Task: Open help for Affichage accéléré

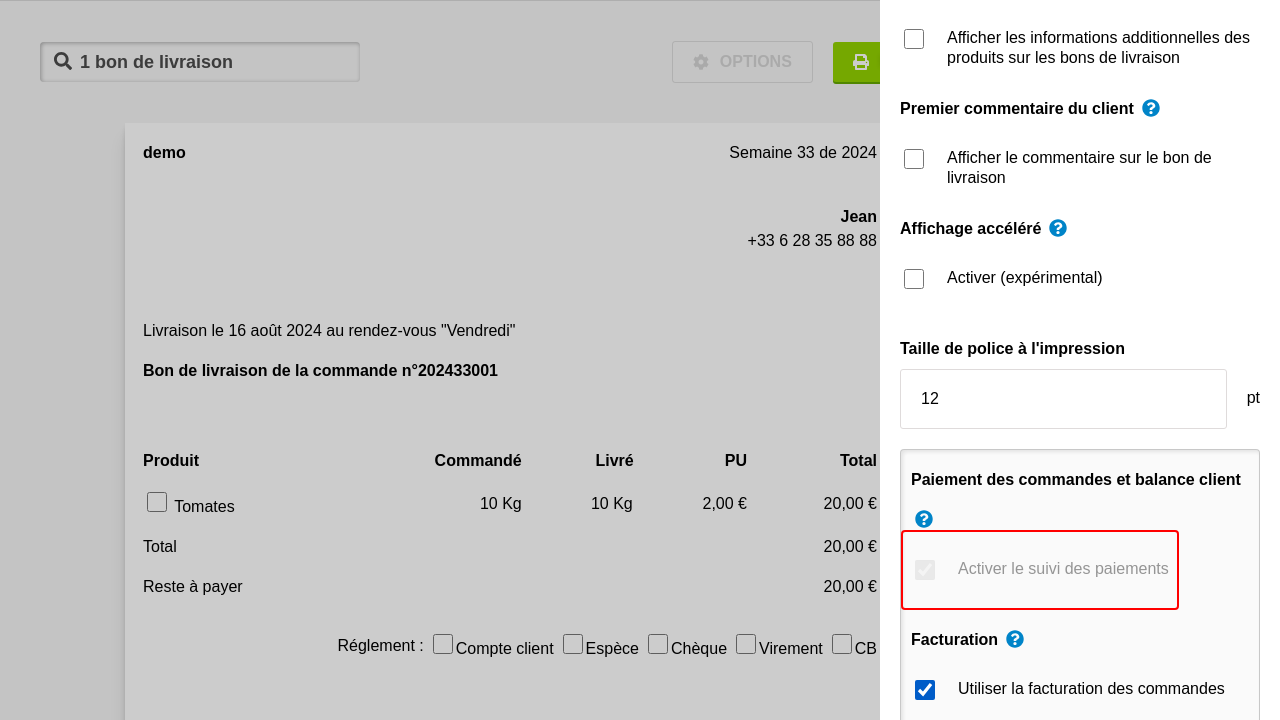Action: click(x=1058, y=228)
